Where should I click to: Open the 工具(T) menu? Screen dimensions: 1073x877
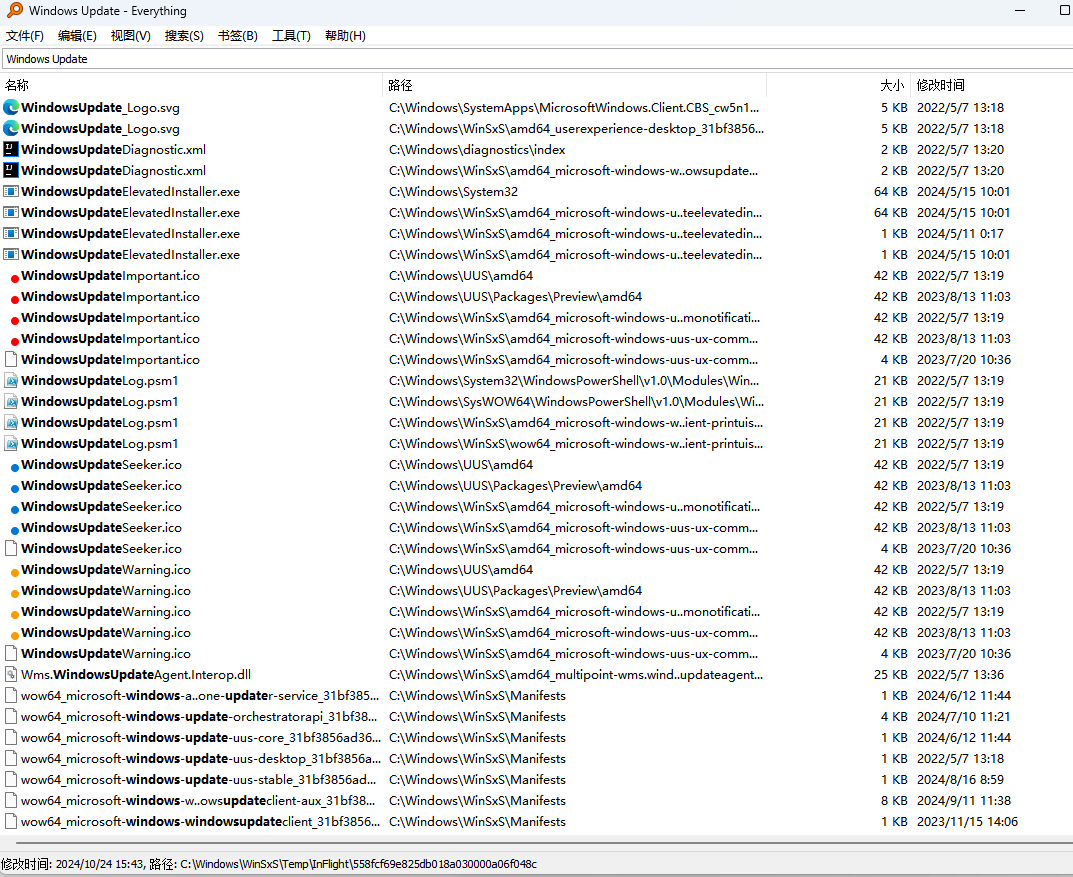(292, 36)
